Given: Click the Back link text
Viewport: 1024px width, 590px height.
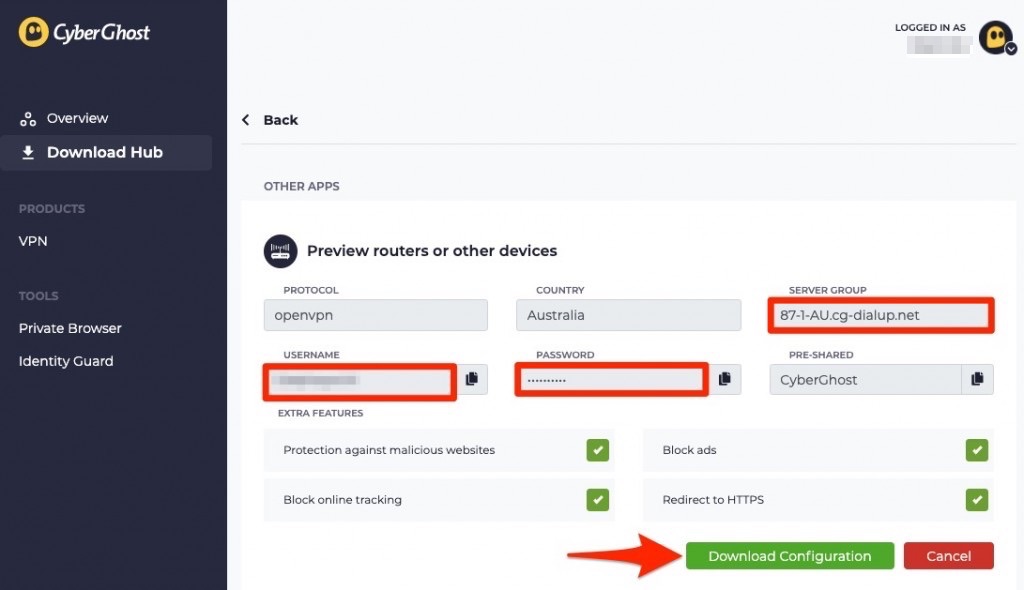Looking at the screenshot, I should pyautogui.click(x=281, y=120).
